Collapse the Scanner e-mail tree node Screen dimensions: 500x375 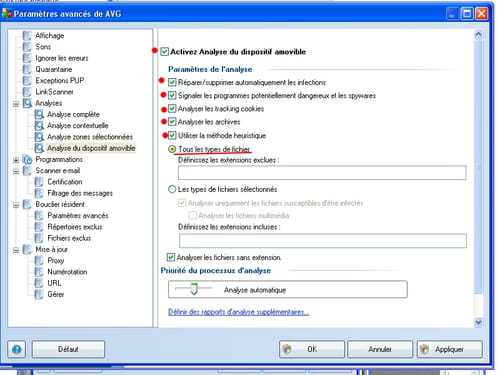tap(16, 171)
